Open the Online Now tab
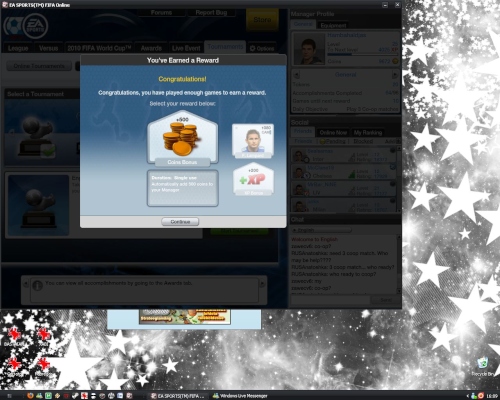This screenshot has width=500, height=400. [x=333, y=133]
